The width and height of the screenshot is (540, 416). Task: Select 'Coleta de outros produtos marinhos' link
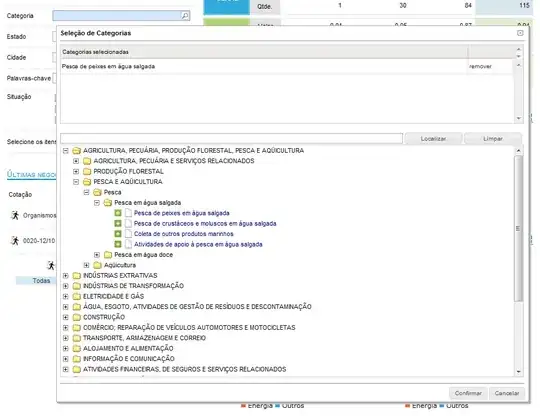[x=184, y=234]
